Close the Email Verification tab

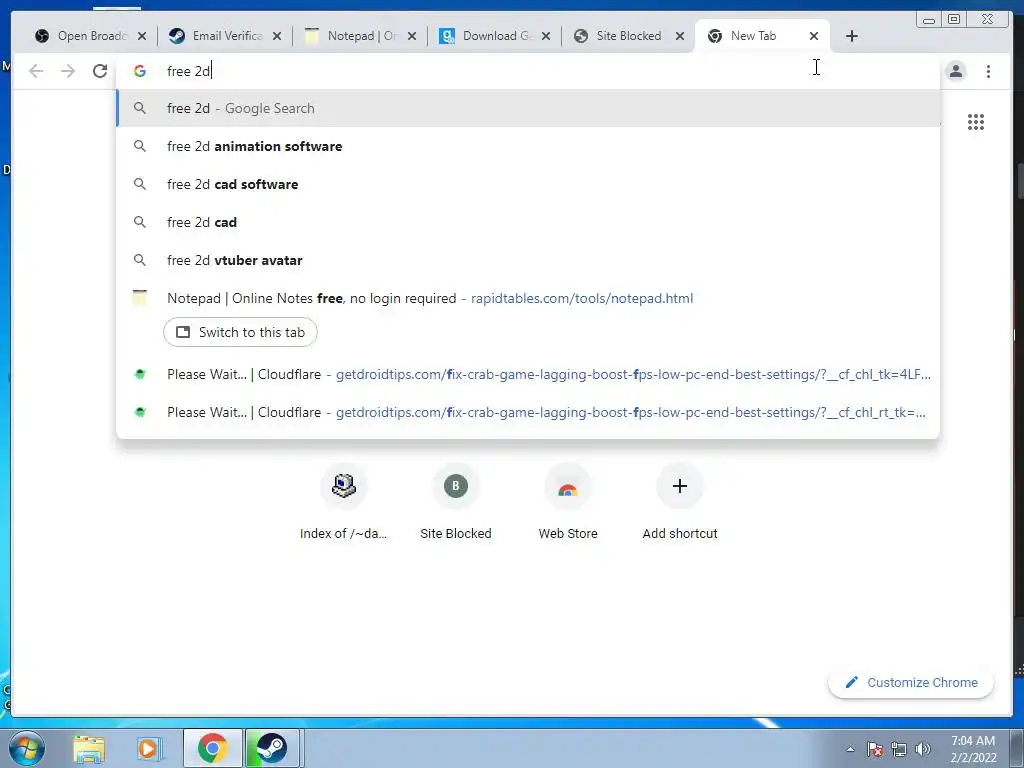click(x=277, y=36)
